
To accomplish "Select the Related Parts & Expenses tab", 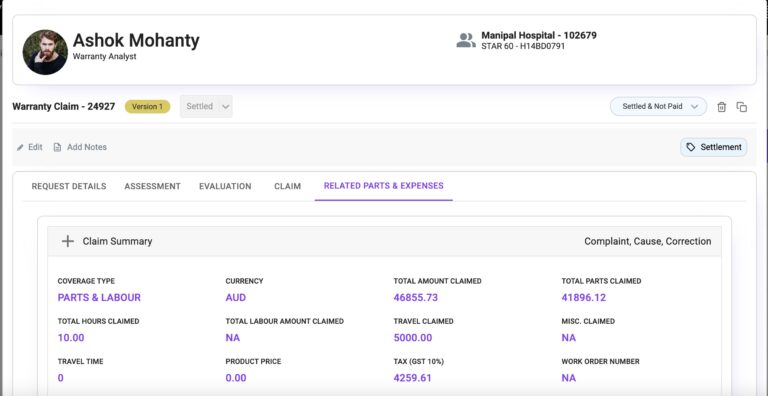I will tap(384, 186).
